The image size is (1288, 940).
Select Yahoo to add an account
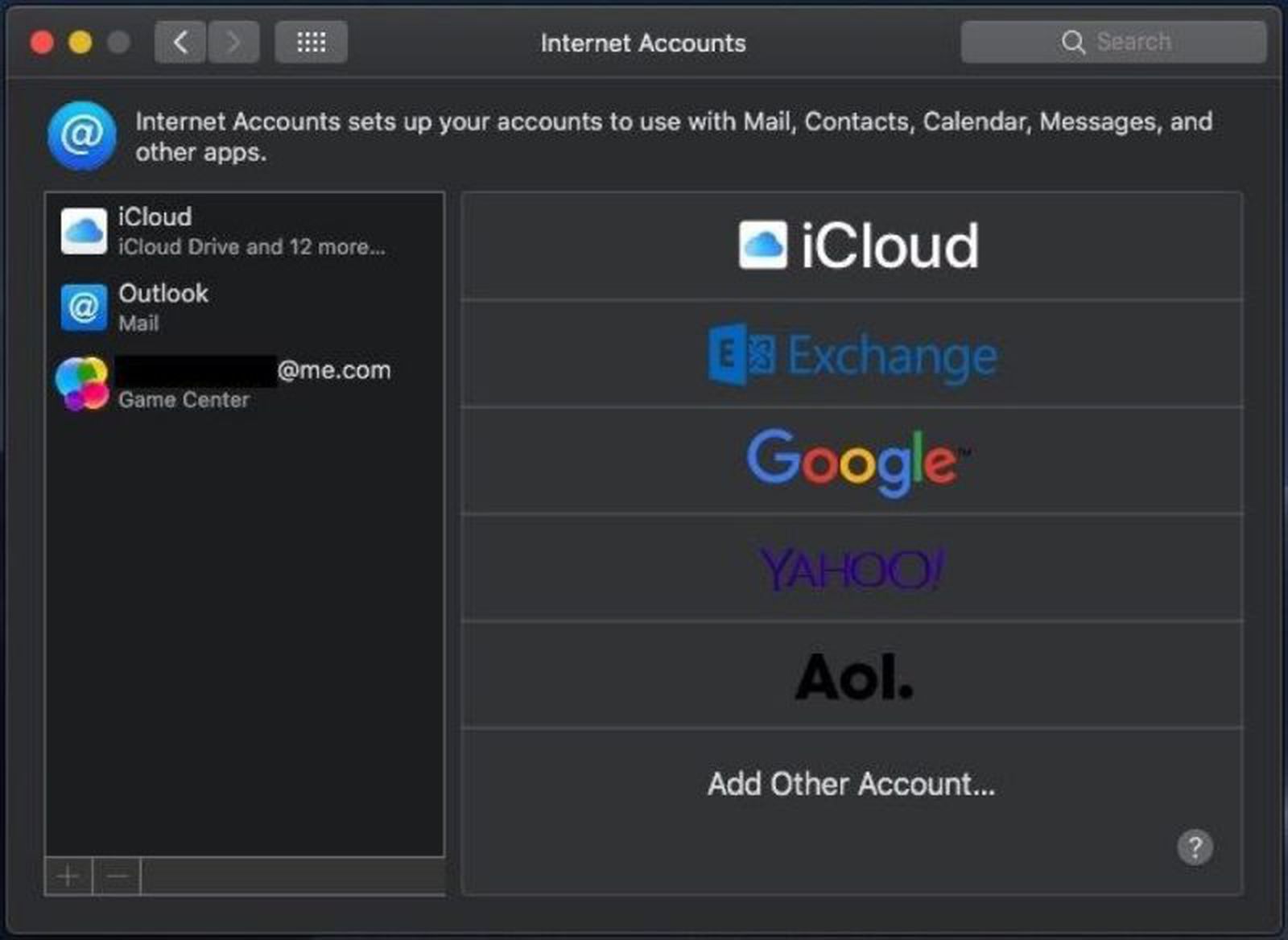coord(853,567)
